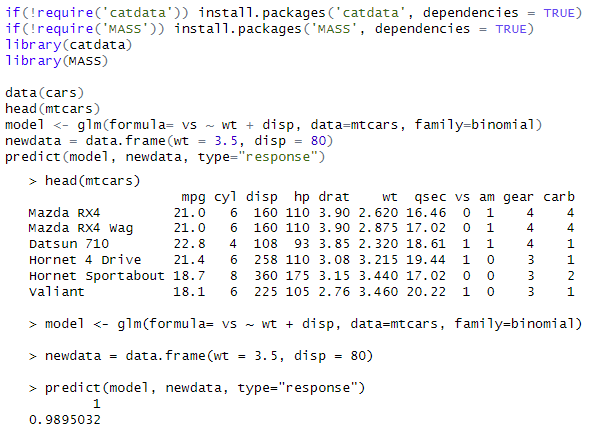The width and height of the screenshot is (602, 432).
Task: Click the data(cars) line in script
Action: tap(45, 93)
